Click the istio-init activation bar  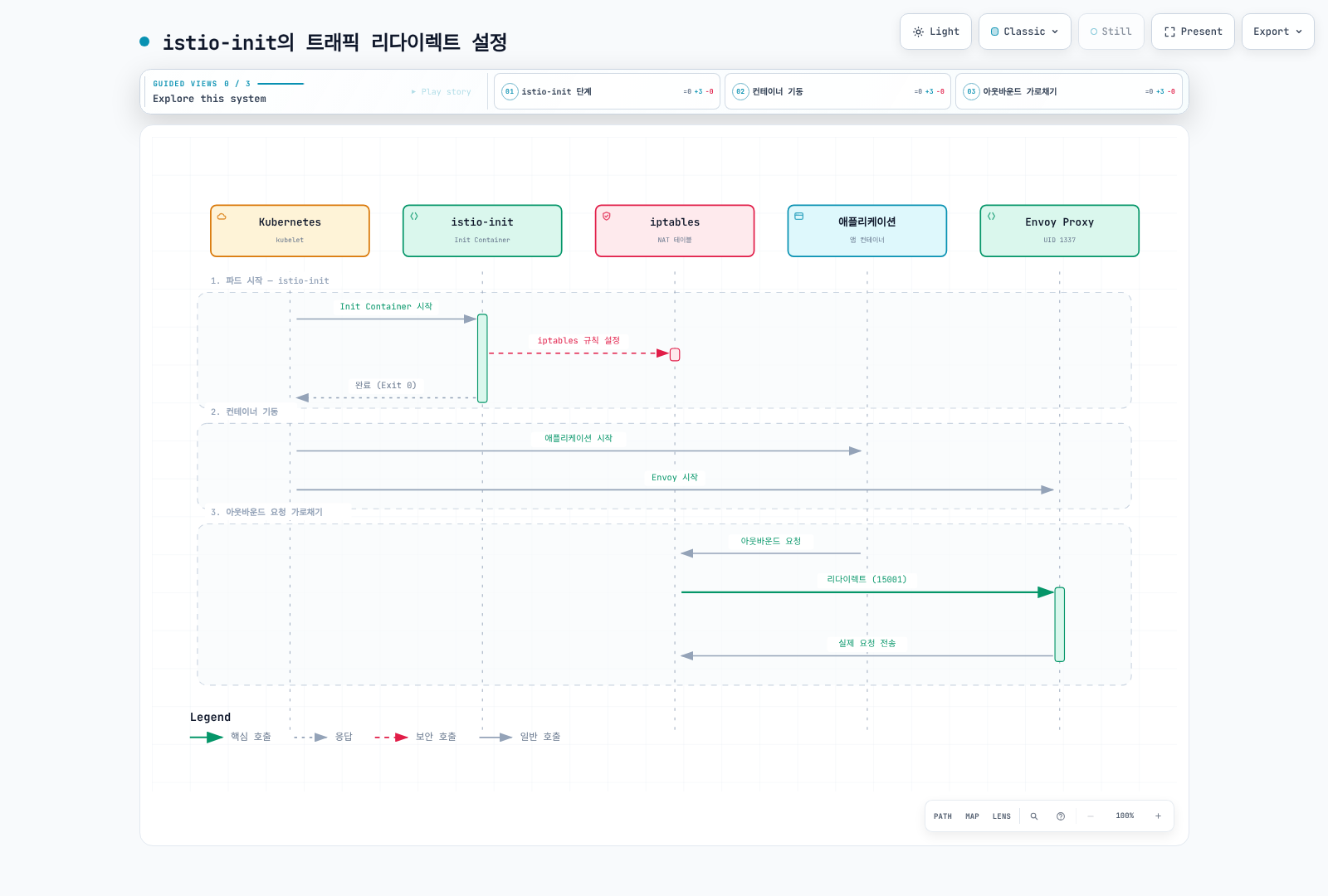[482, 358]
